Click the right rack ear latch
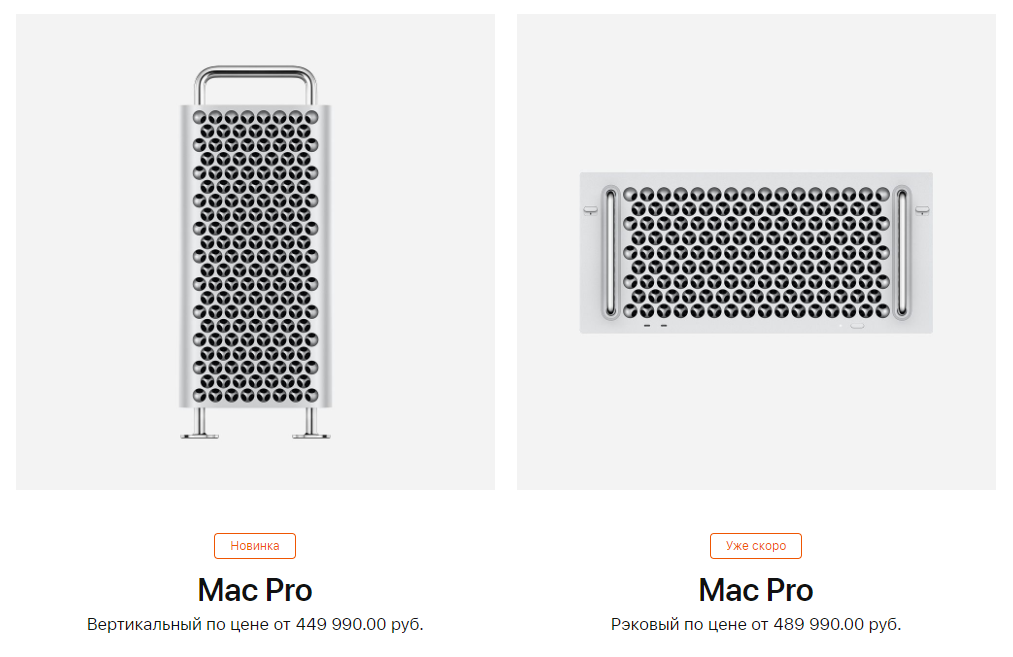This screenshot has width=1013, height=657. 921,209
